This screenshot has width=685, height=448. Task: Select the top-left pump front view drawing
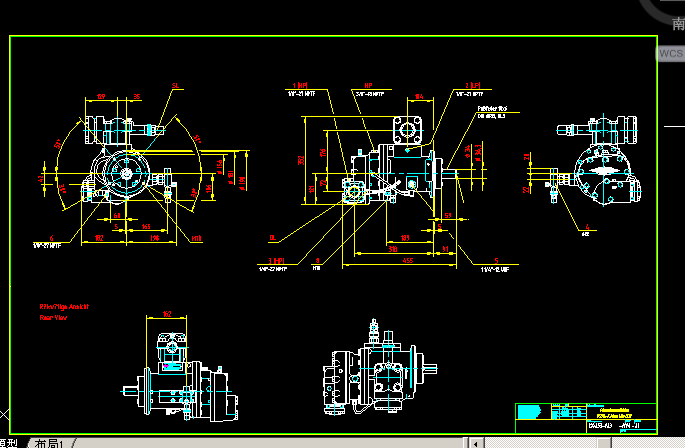coord(127,172)
